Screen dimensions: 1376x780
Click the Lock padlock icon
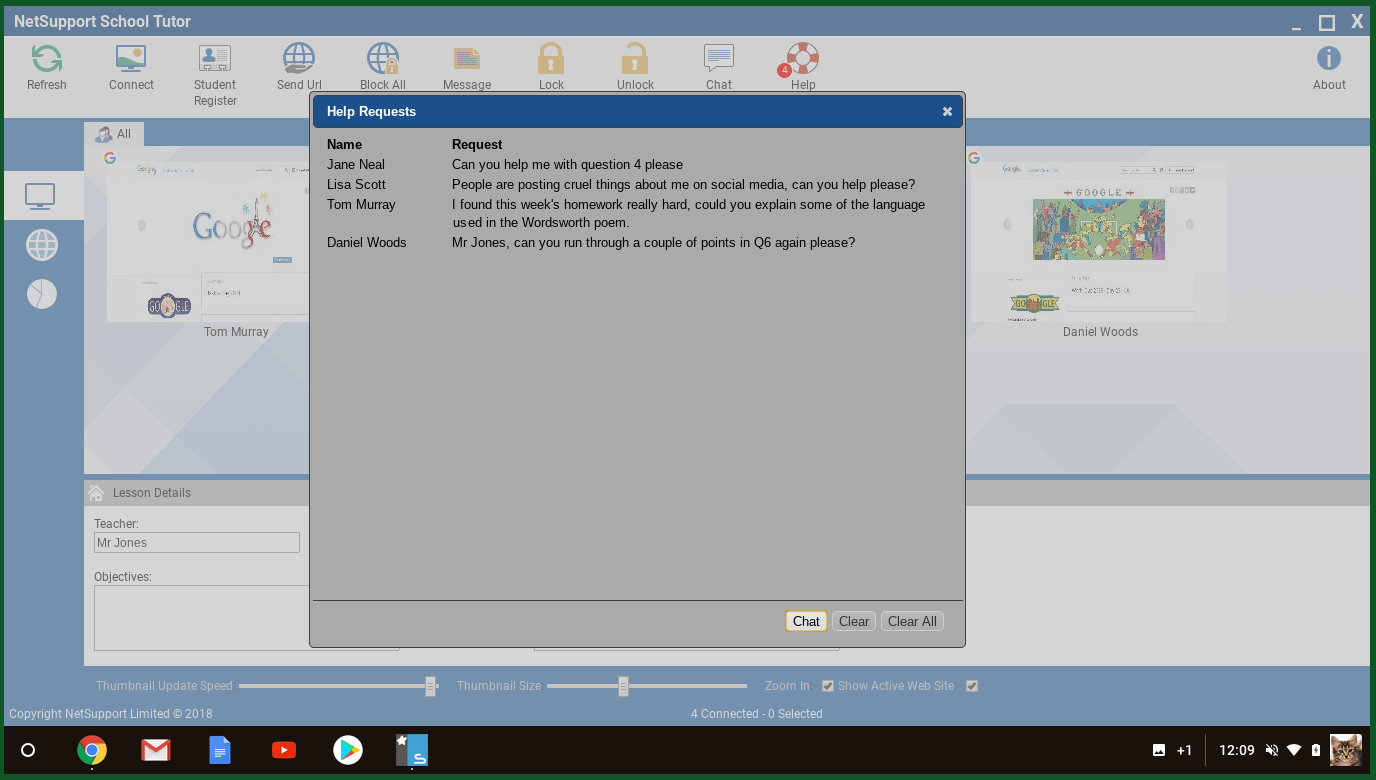(x=551, y=59)
